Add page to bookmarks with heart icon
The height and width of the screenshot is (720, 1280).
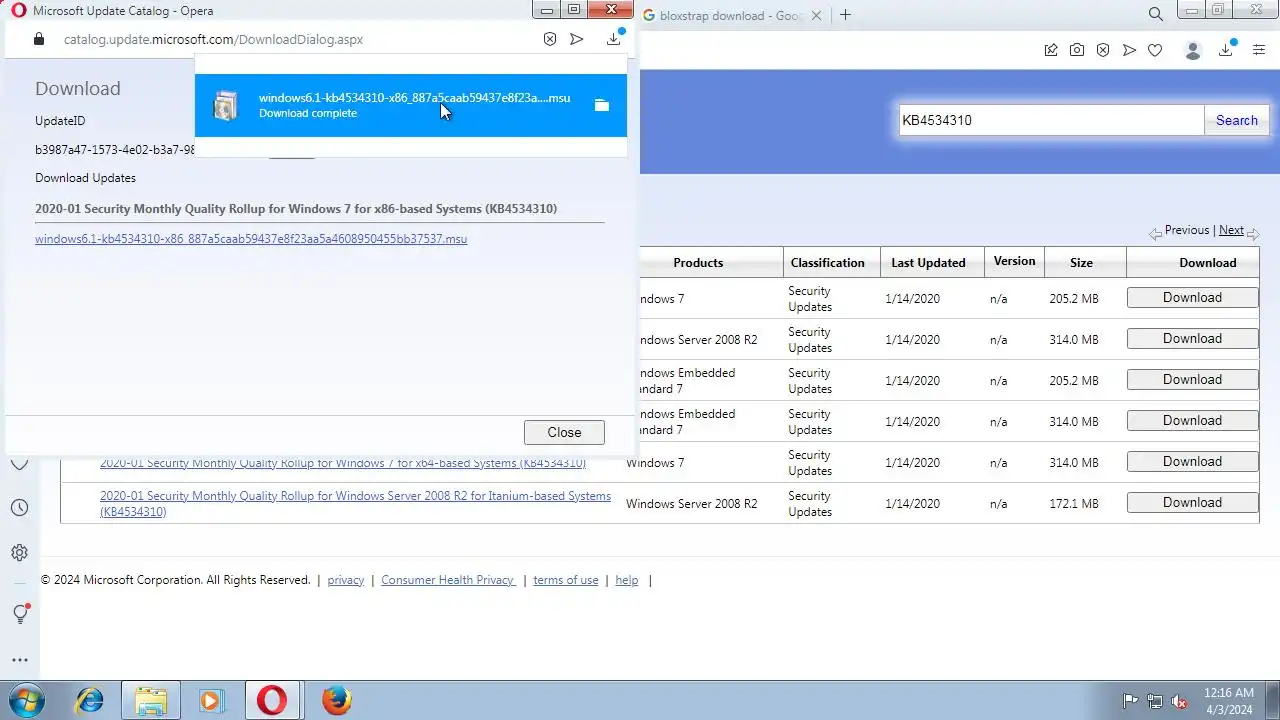point(1155,50)
